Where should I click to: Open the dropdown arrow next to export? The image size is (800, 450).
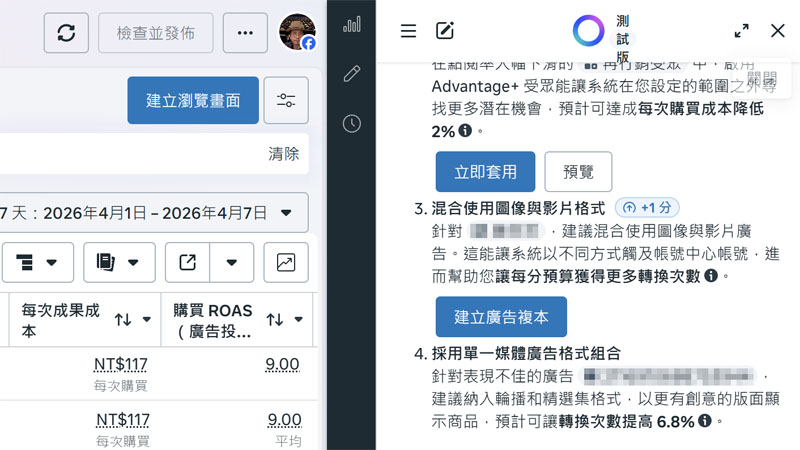[232, 262]
